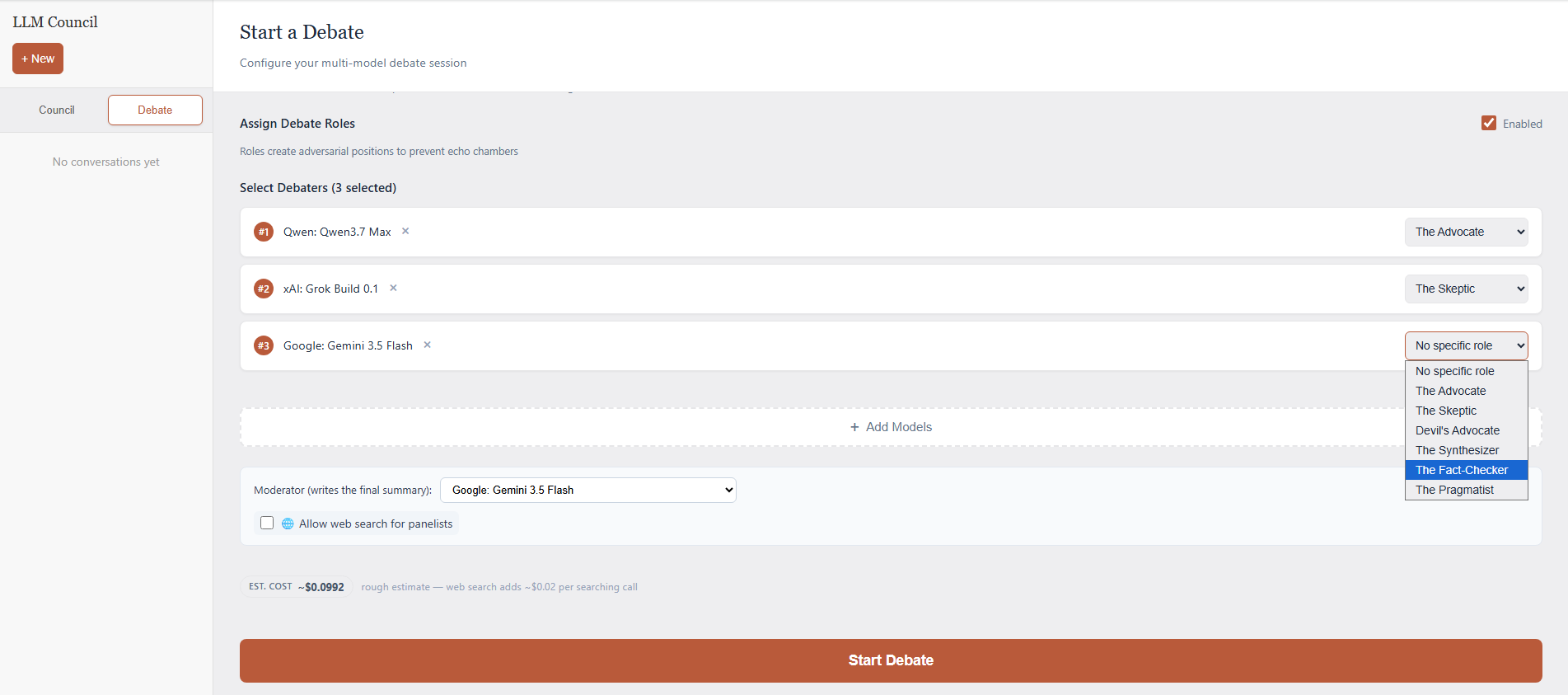Click the rough estimate web search note
Viewport: 1568px width, 695px height.
(499, 587)
